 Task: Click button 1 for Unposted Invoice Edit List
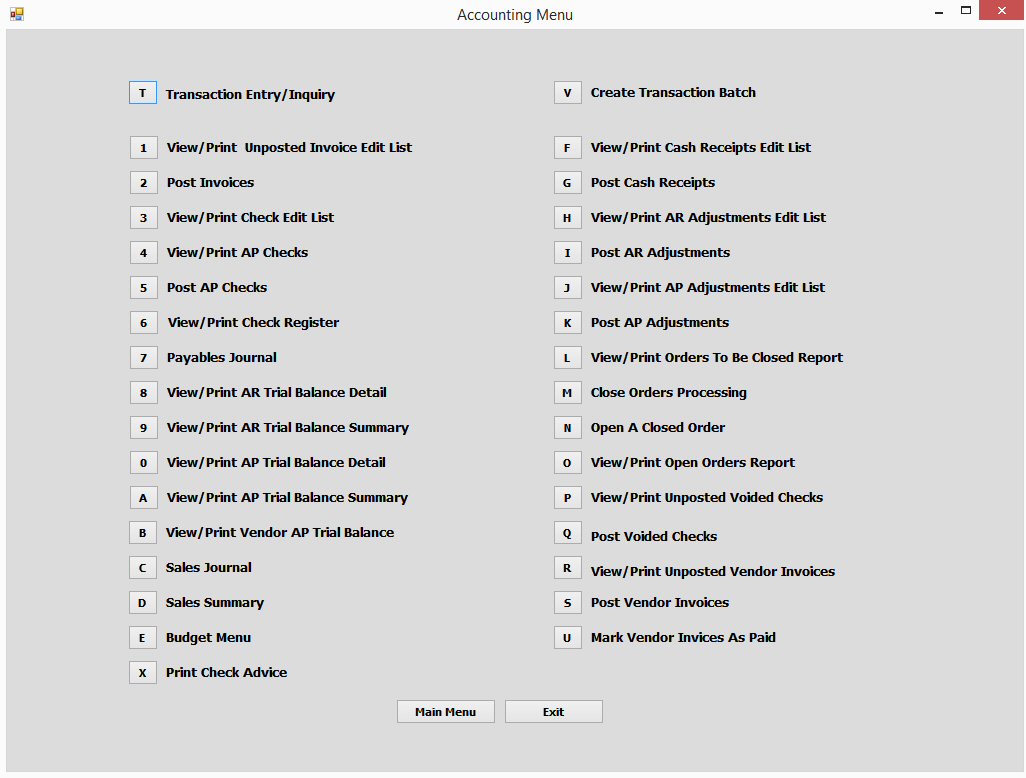[x=143, y=148]
